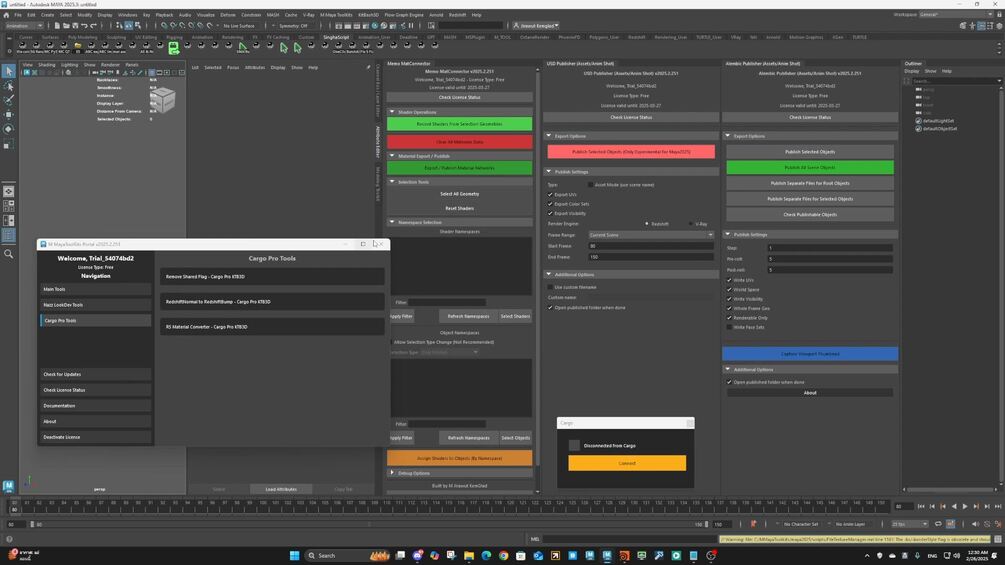Uncheck Write UVs in Alembic Publisher
The image size is (1005, 565).
point(729,280)
